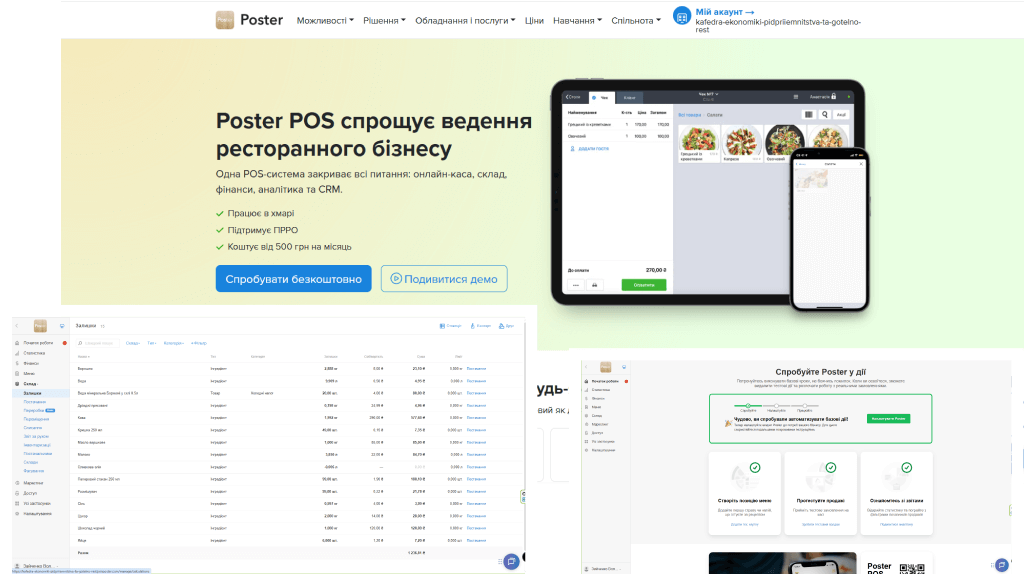Open the Обладнання і послуги dropdown
This screenshot has height=586, width=1024.
pyautogui.click(x=465, y=21)
